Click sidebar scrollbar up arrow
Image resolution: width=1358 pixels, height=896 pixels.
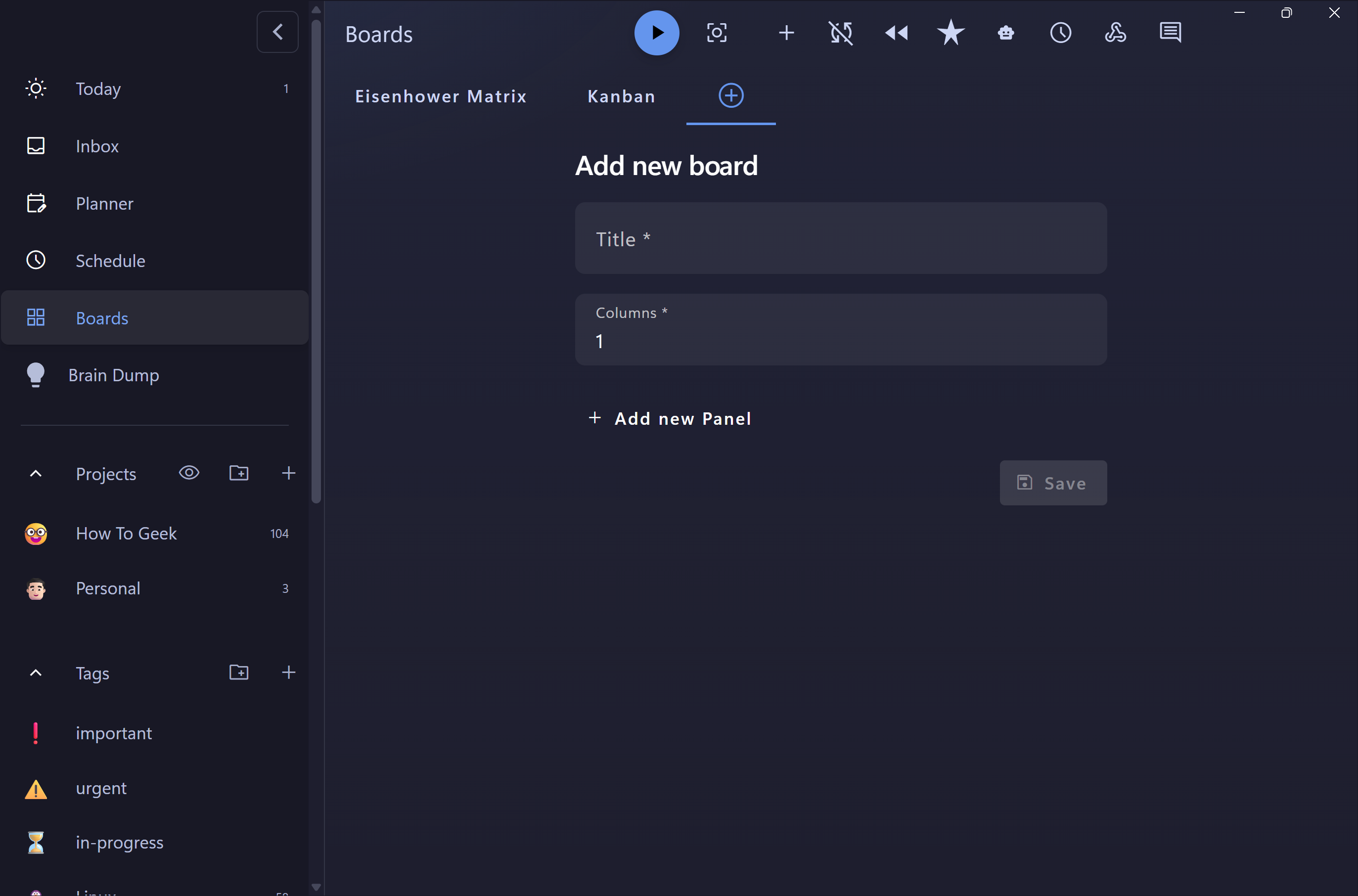coord(316,10)
